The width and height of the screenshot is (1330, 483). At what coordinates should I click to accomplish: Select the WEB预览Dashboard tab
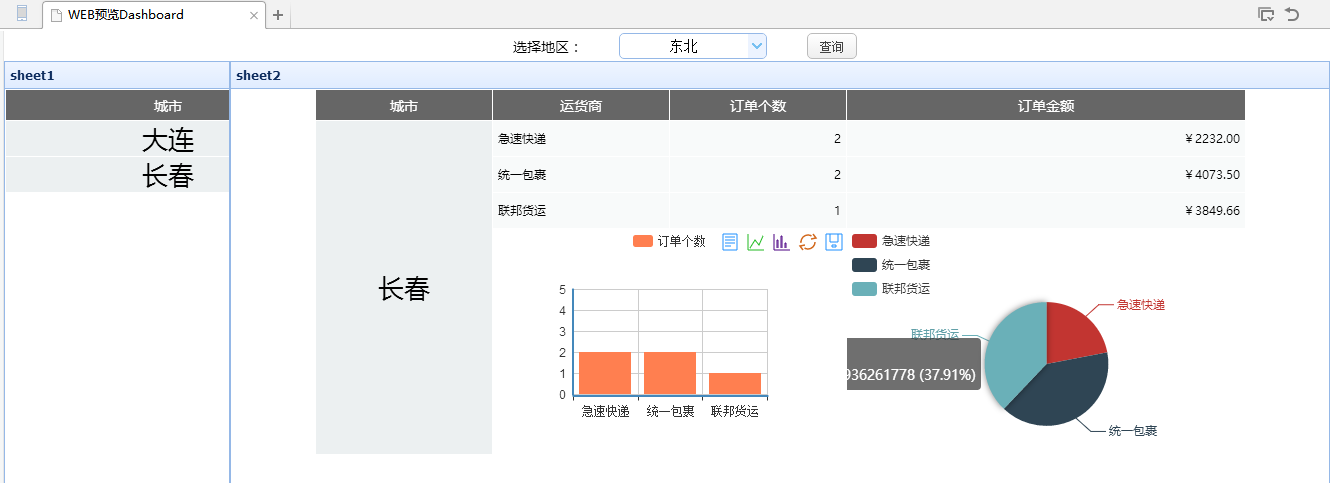(155, 15)
